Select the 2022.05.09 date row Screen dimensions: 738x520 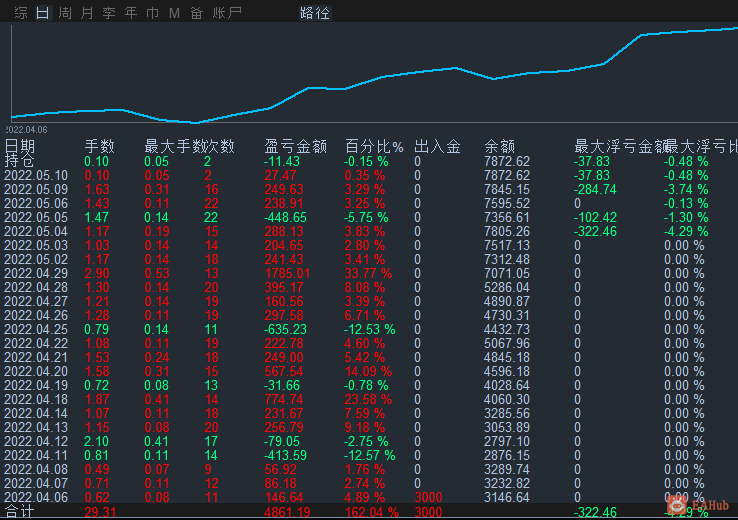pyautogui.click(x=36, y=190)
